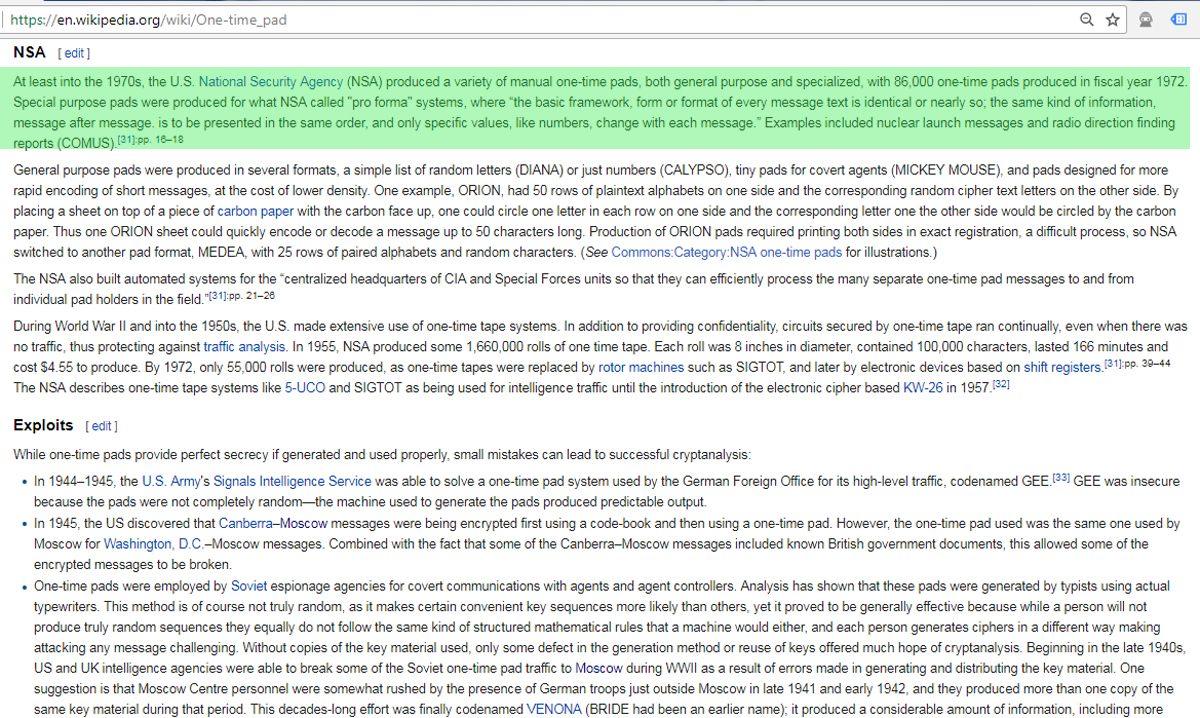1200x718 pixels.
Task: Follow the Canberra link
Action: (x=244, y=523)
